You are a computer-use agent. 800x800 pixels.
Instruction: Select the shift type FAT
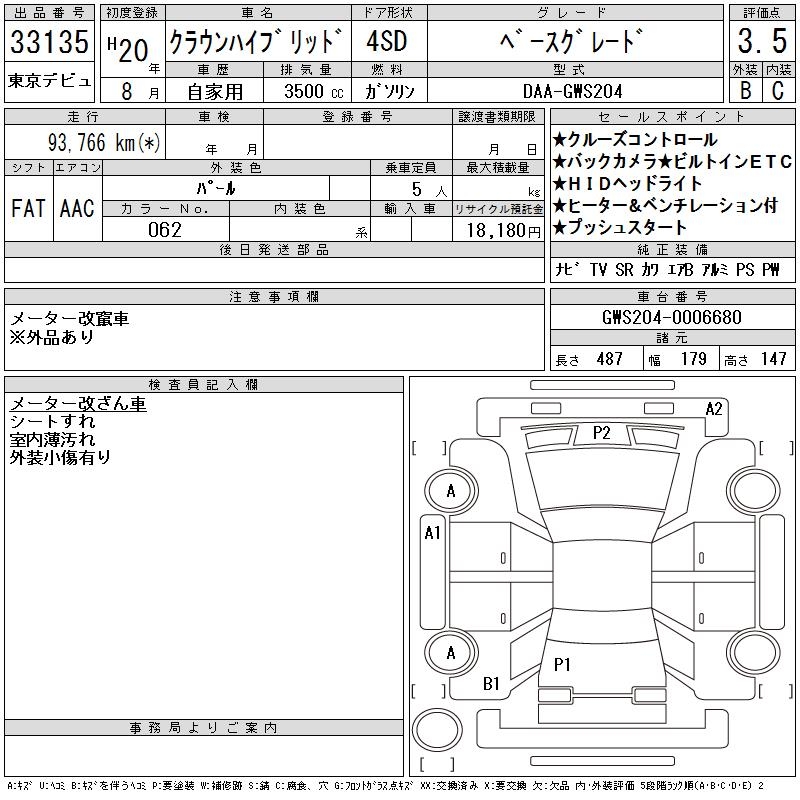(28, 208)
